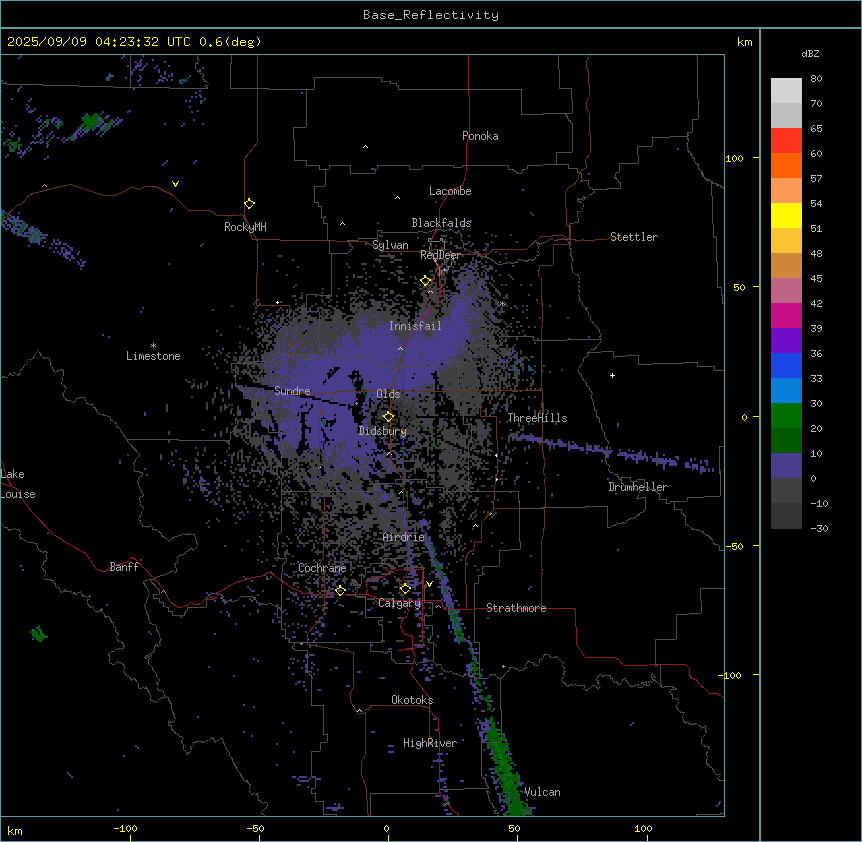
Task: Click the Innisfail city label
Action: click(415, 326)
